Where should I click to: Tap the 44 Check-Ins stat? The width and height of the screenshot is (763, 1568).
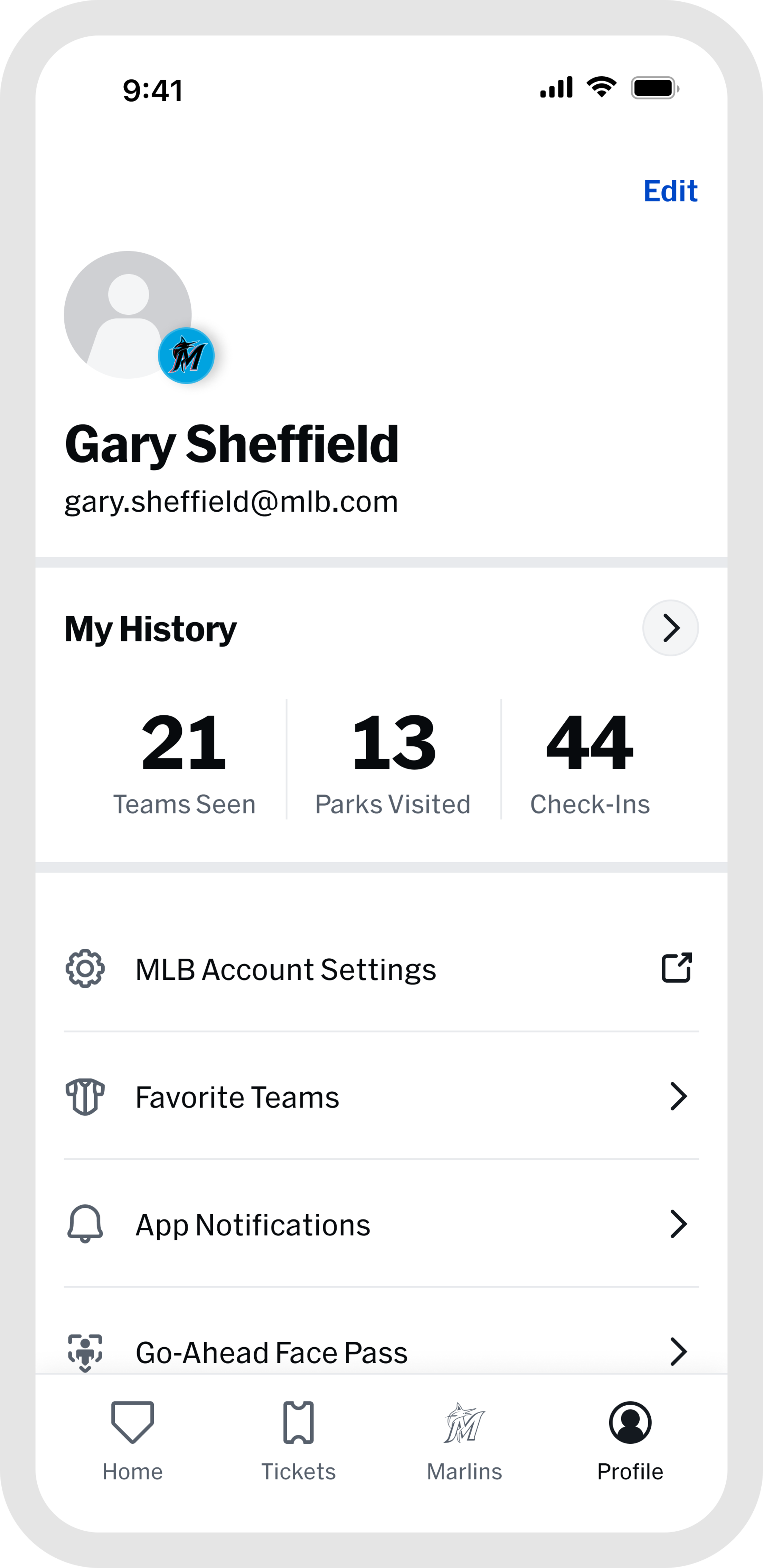590,761
